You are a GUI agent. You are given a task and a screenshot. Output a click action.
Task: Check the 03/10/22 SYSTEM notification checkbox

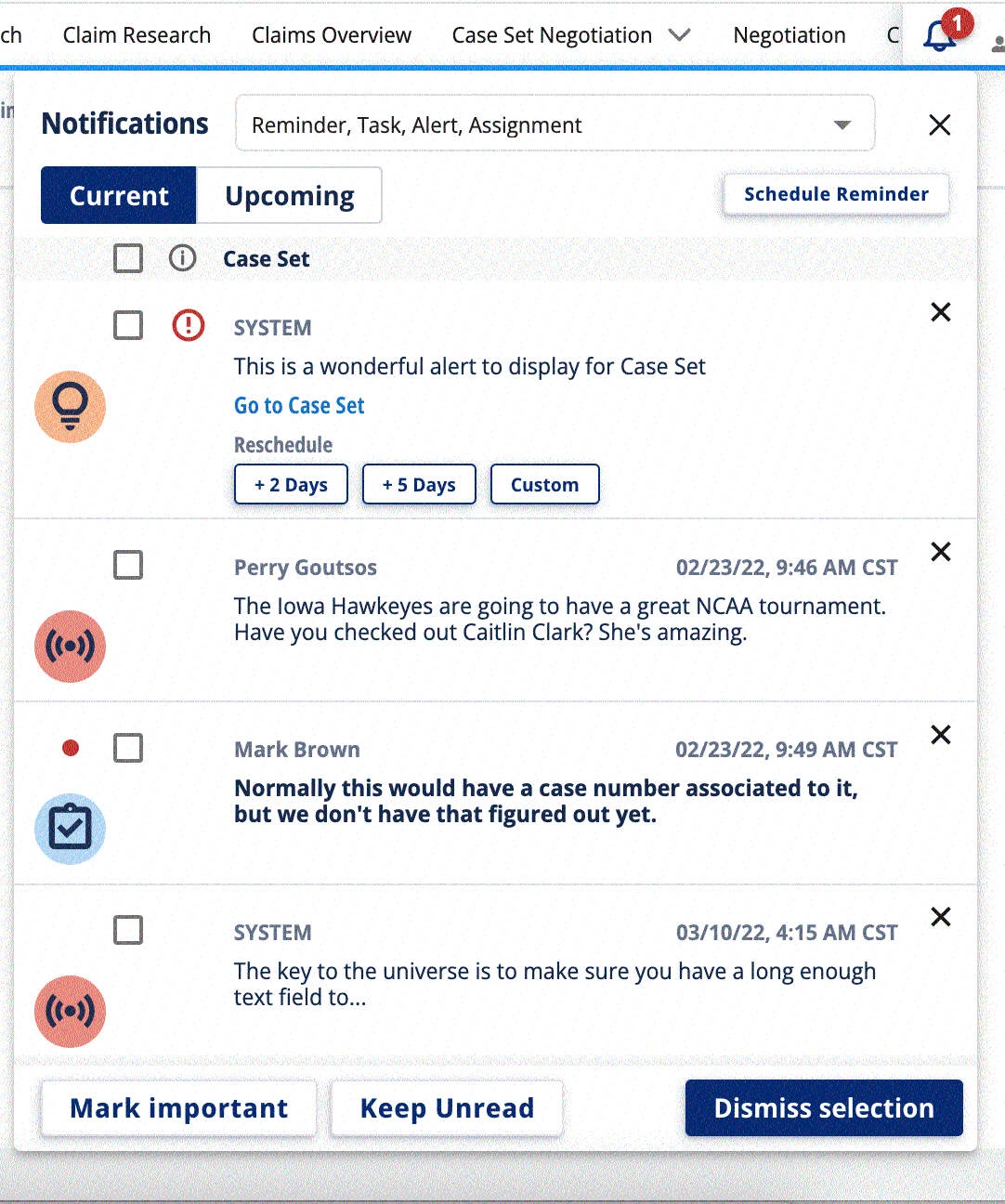tap(128, 930)
